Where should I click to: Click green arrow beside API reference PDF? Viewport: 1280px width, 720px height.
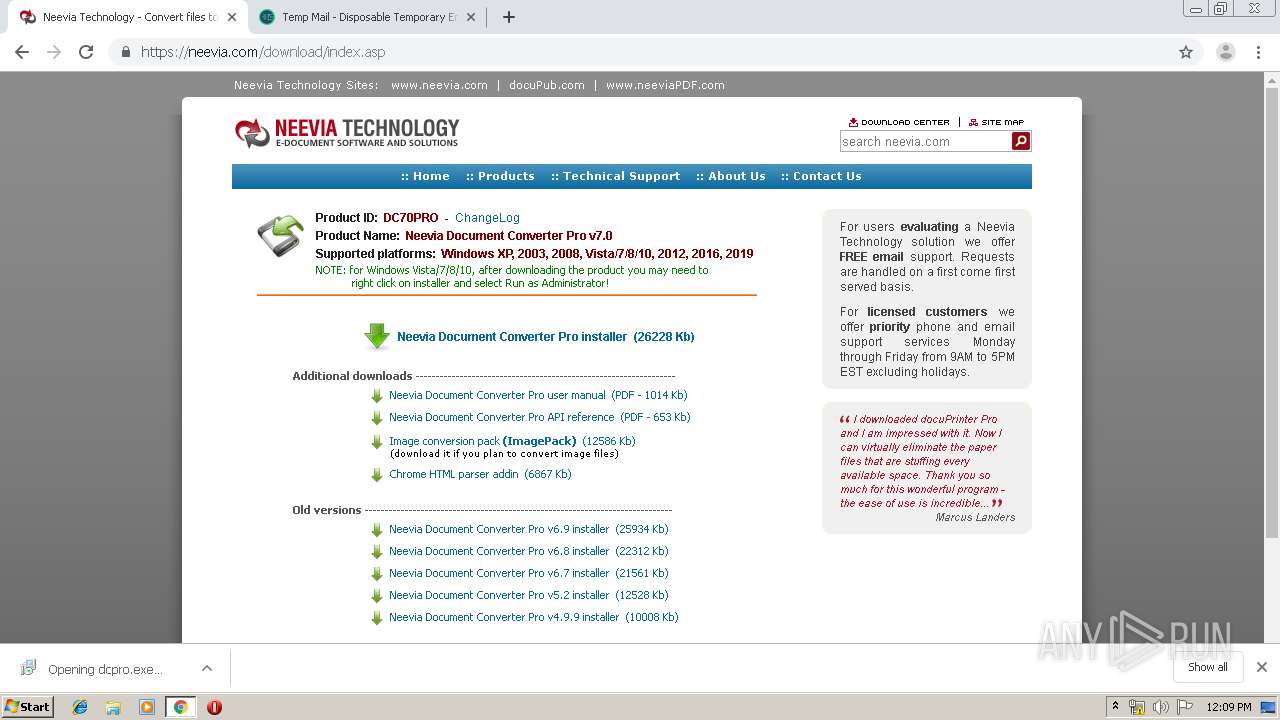tap(377, 418)
